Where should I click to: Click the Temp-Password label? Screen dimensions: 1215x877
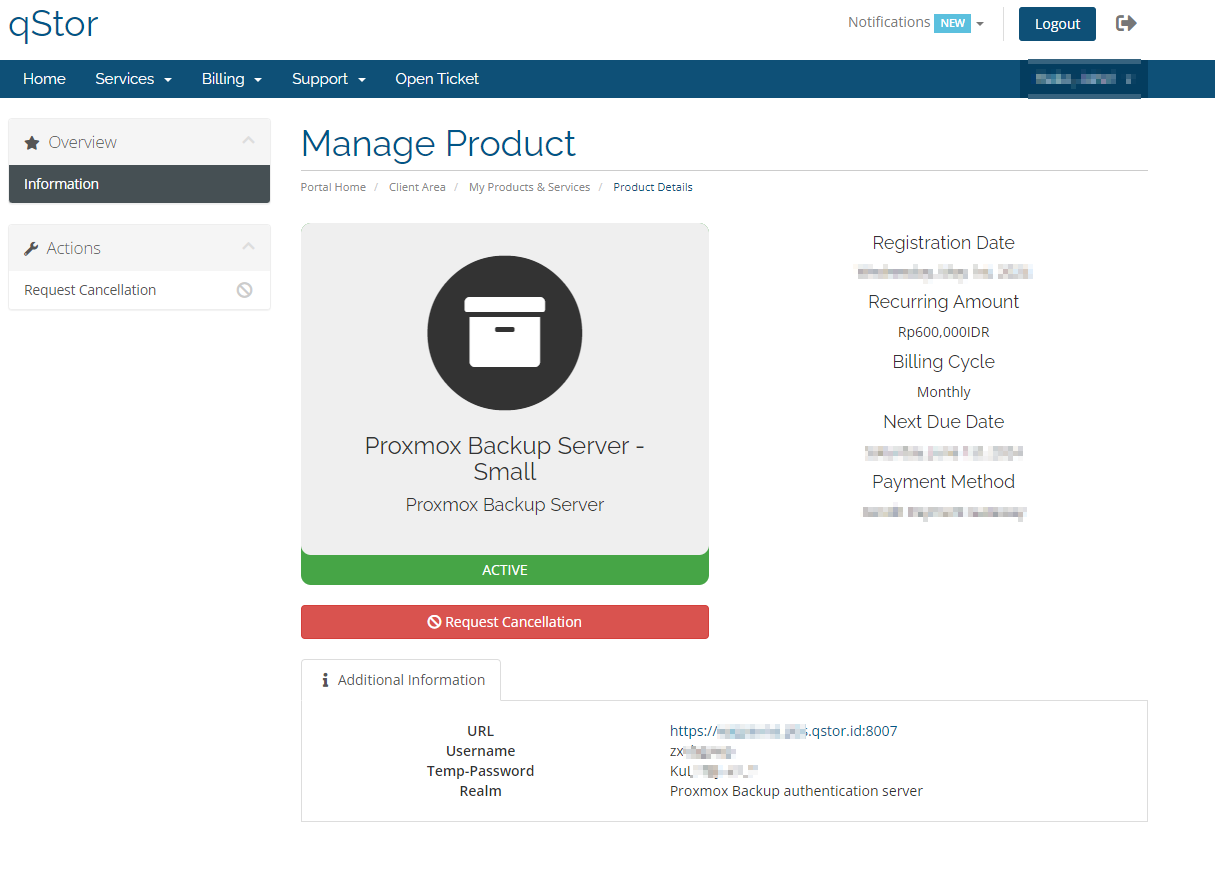click(x=480, y=771)
